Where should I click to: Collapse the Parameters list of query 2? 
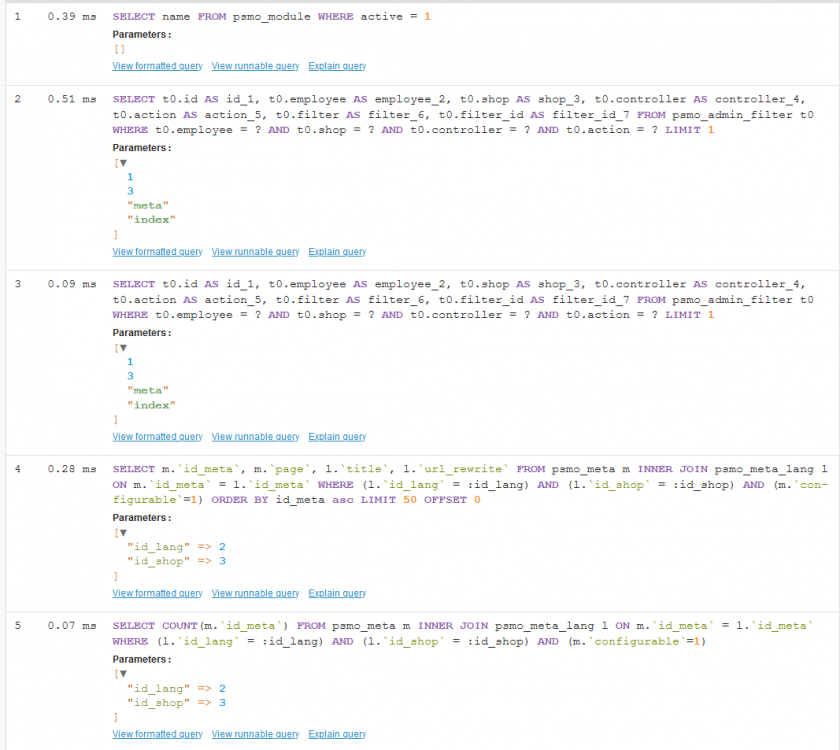pyautogui.click(x=121, y=162)
